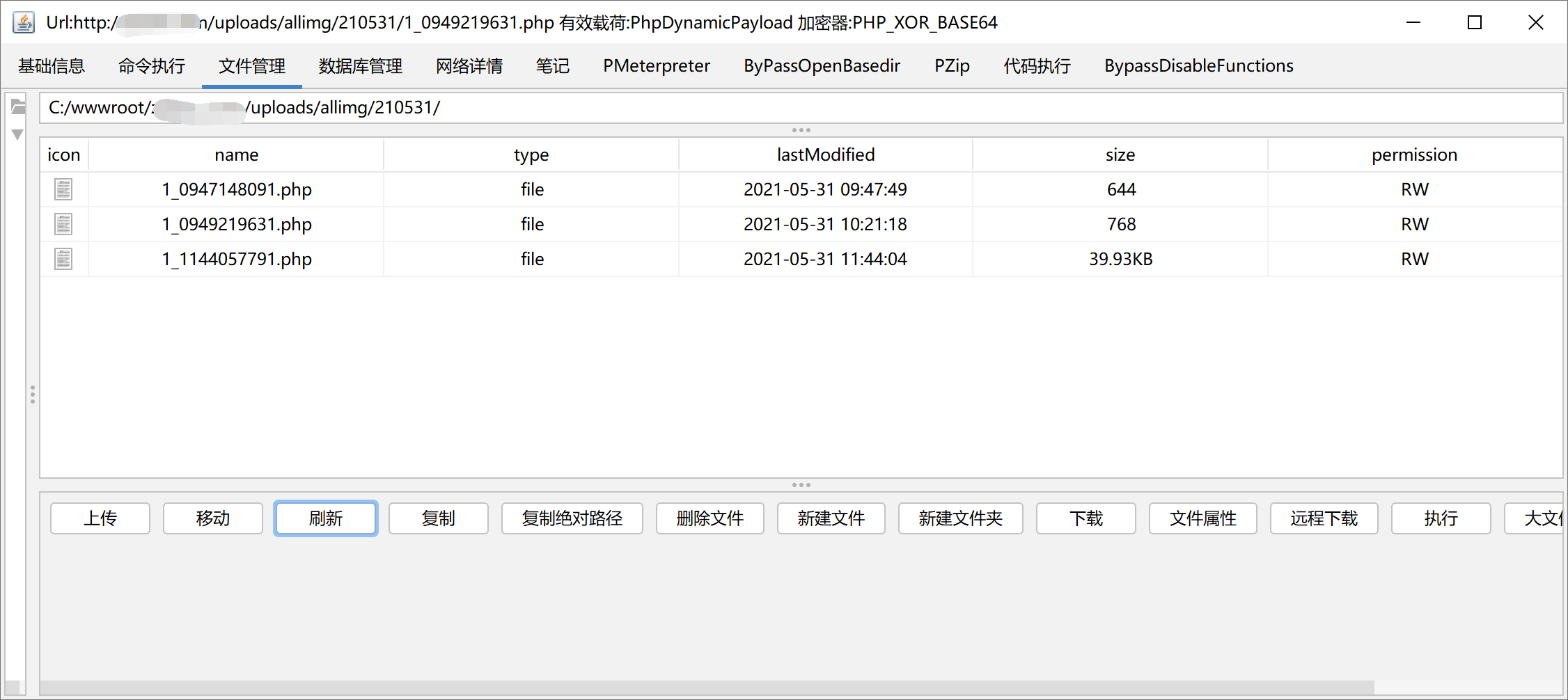This screenshot has height=700, width=1568.
Task: Click the 执行 execute button
Action: click(1441, 518)
